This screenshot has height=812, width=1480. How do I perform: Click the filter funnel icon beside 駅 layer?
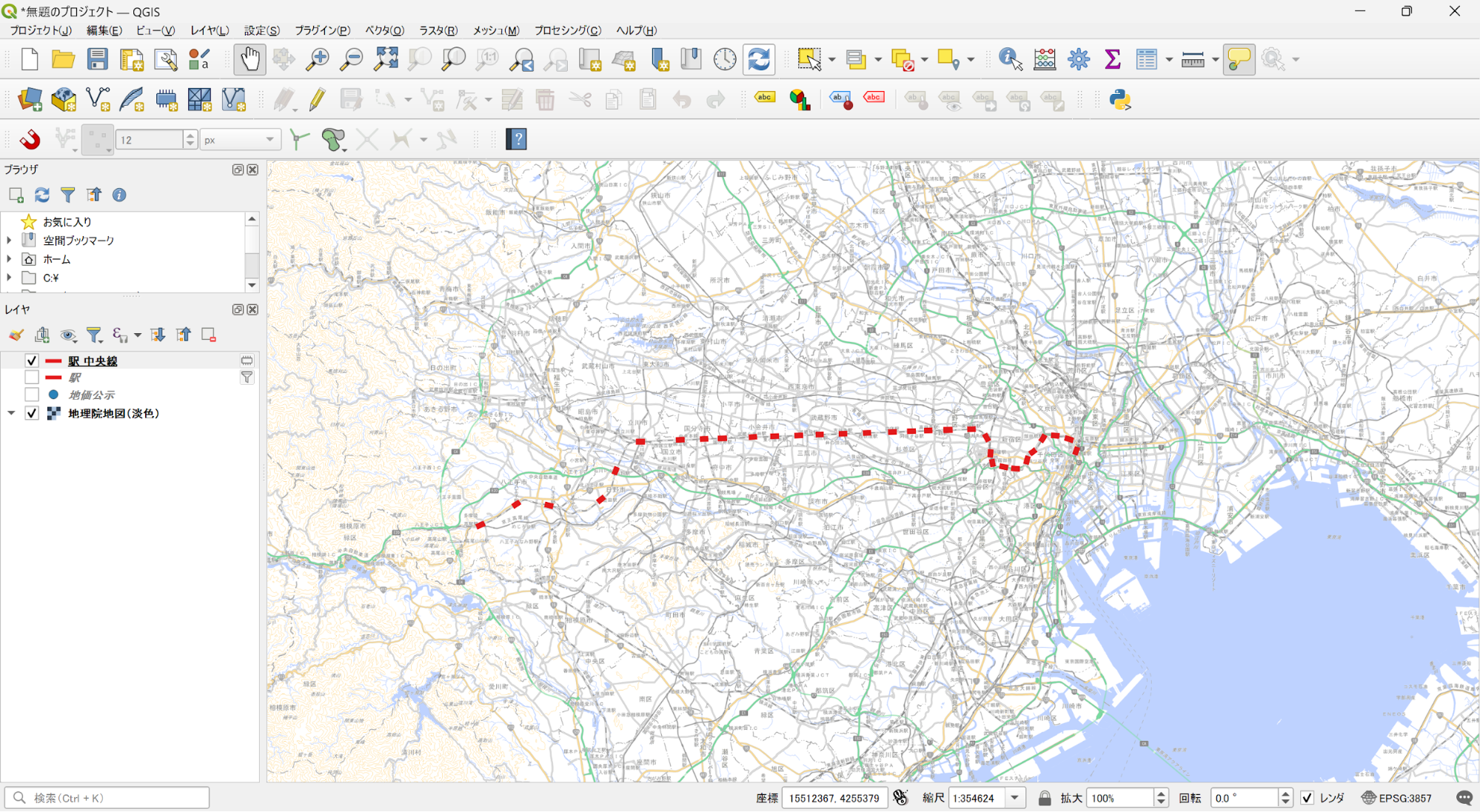click(247, 378)
